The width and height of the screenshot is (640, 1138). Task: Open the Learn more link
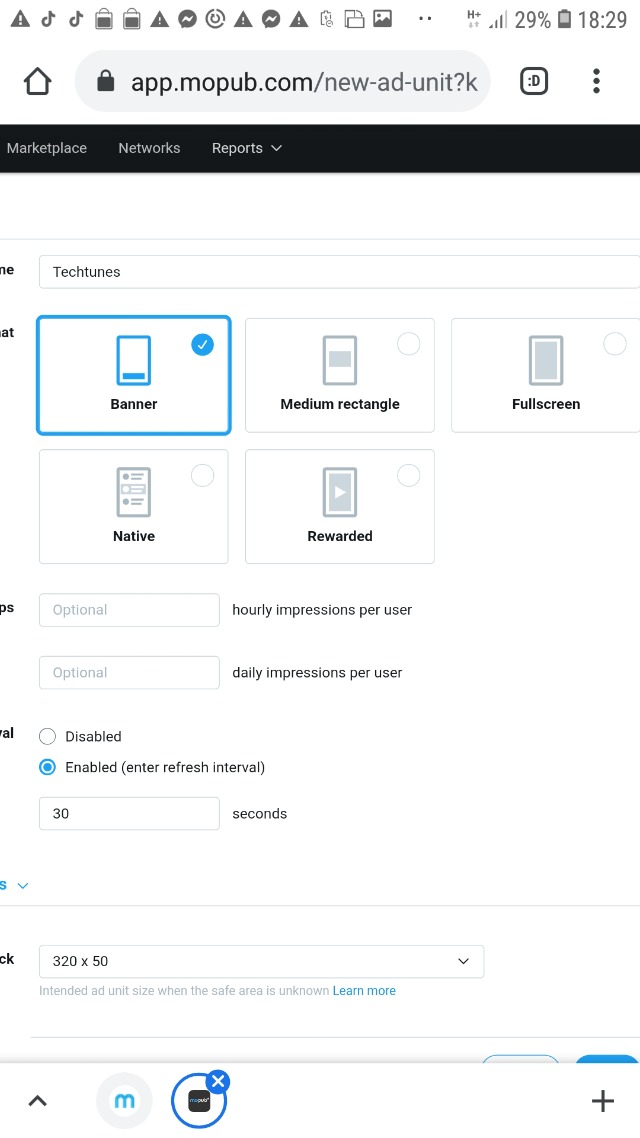tap(364, 991)
